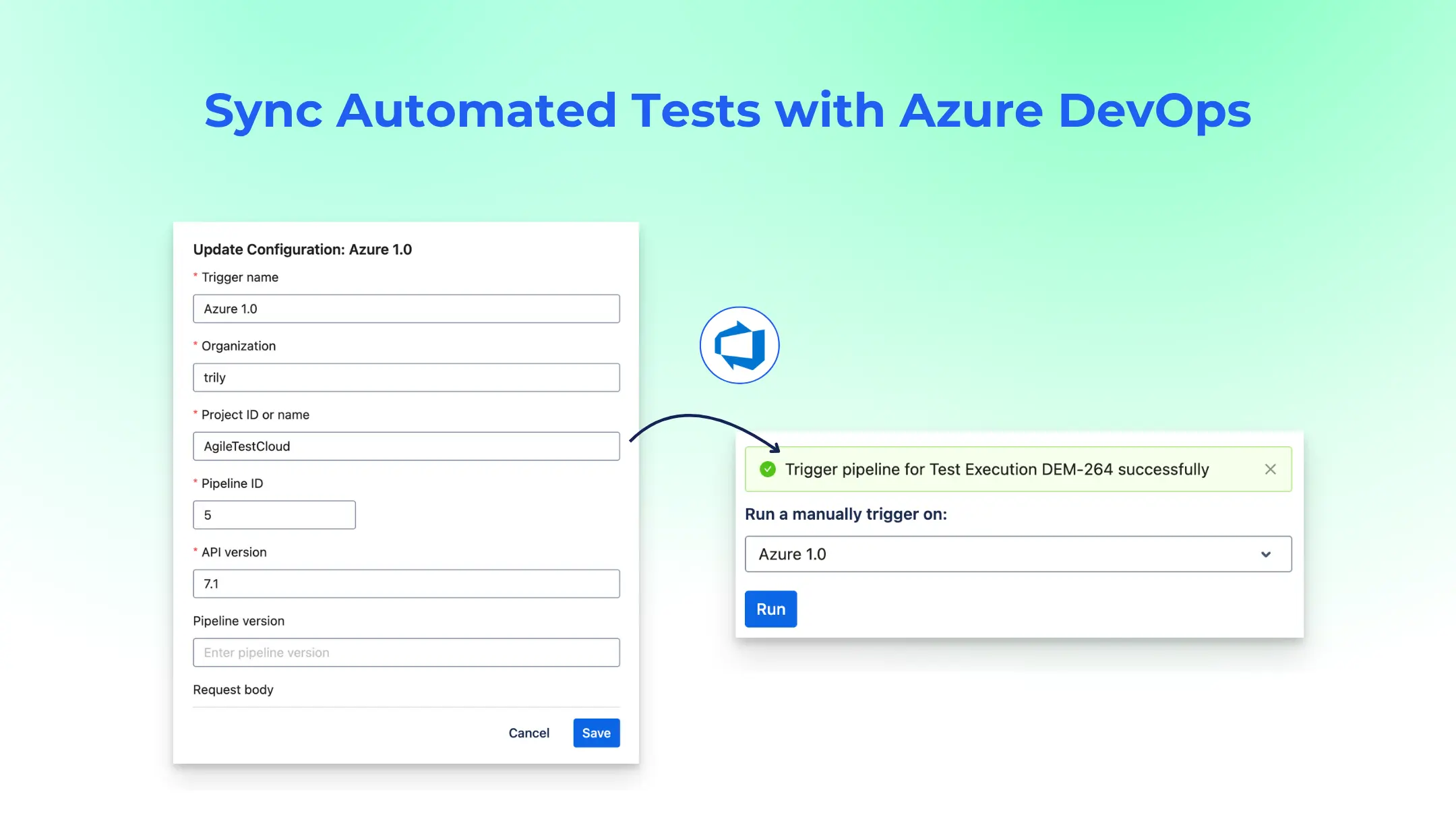Click the green success checkmark icon

tap(767, 469)
